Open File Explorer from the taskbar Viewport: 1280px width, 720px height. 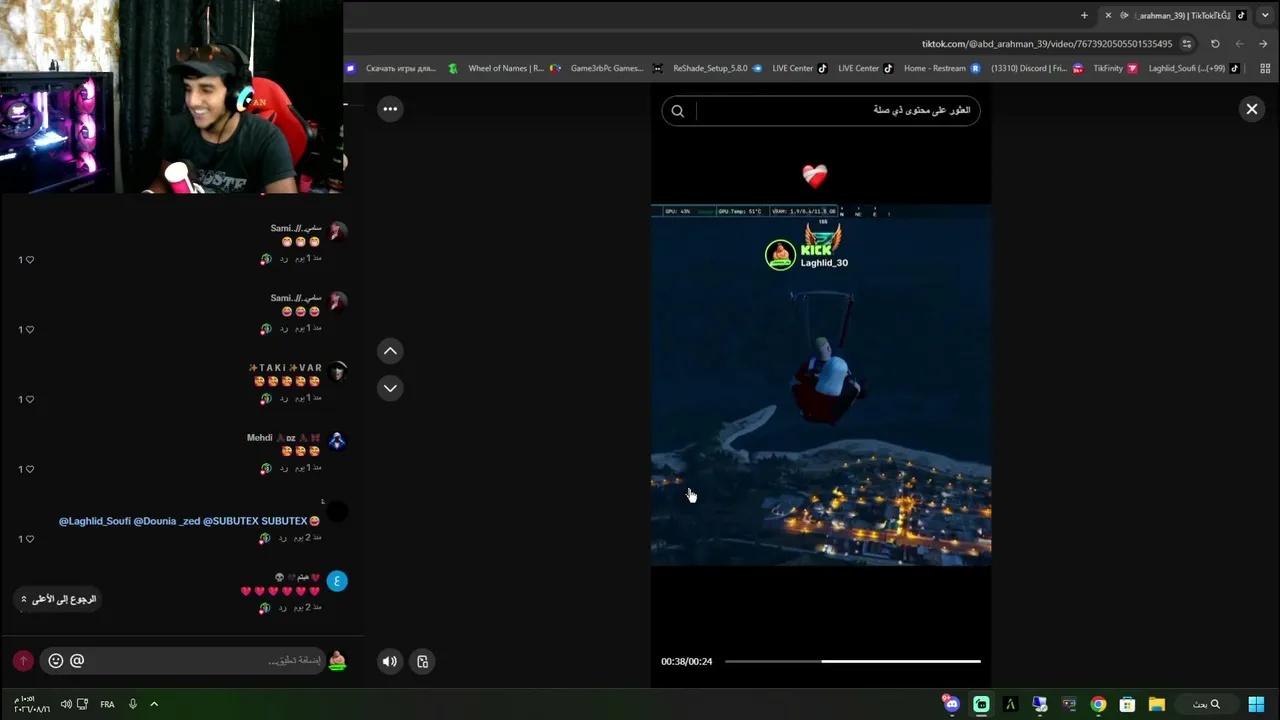[x=1157, y=704]
